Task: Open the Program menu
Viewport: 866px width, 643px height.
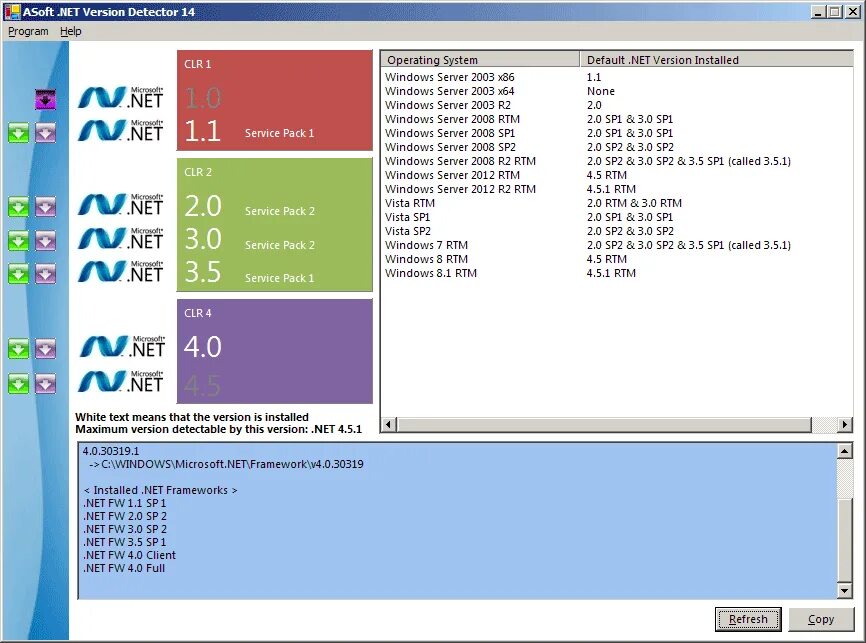Action: (28, 31)
